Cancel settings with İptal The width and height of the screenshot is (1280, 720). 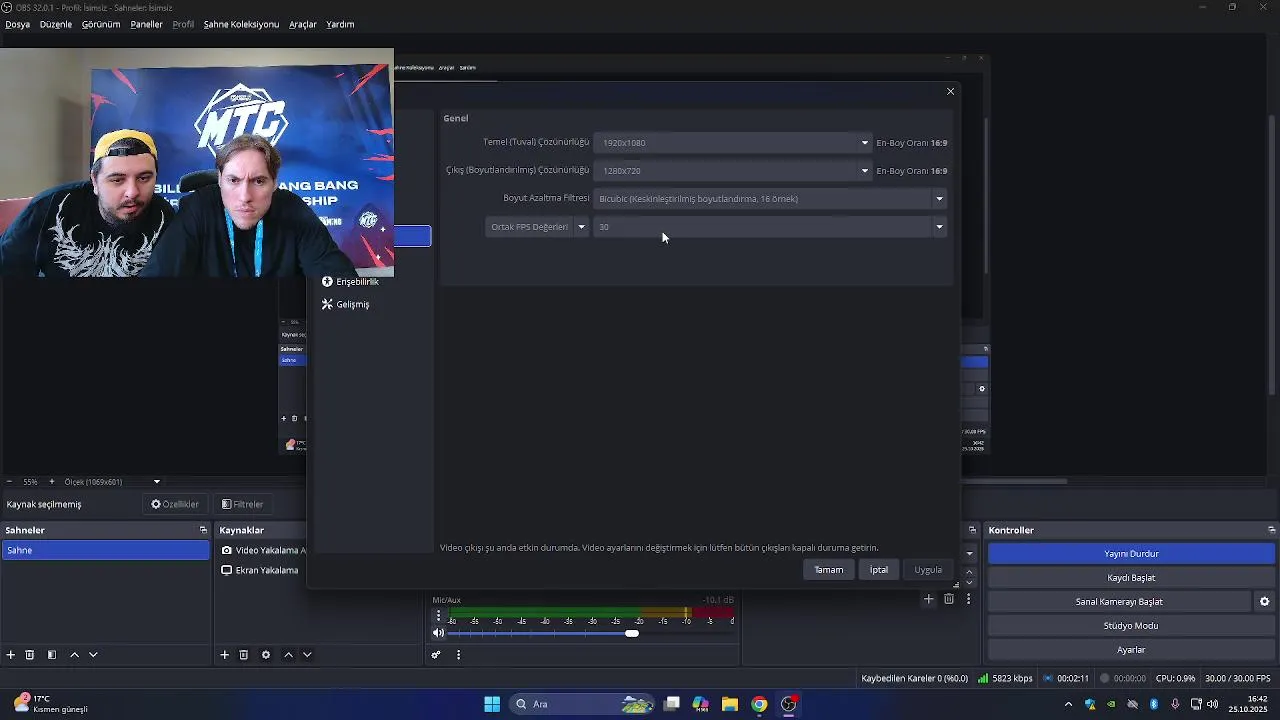tap(879, 570)
